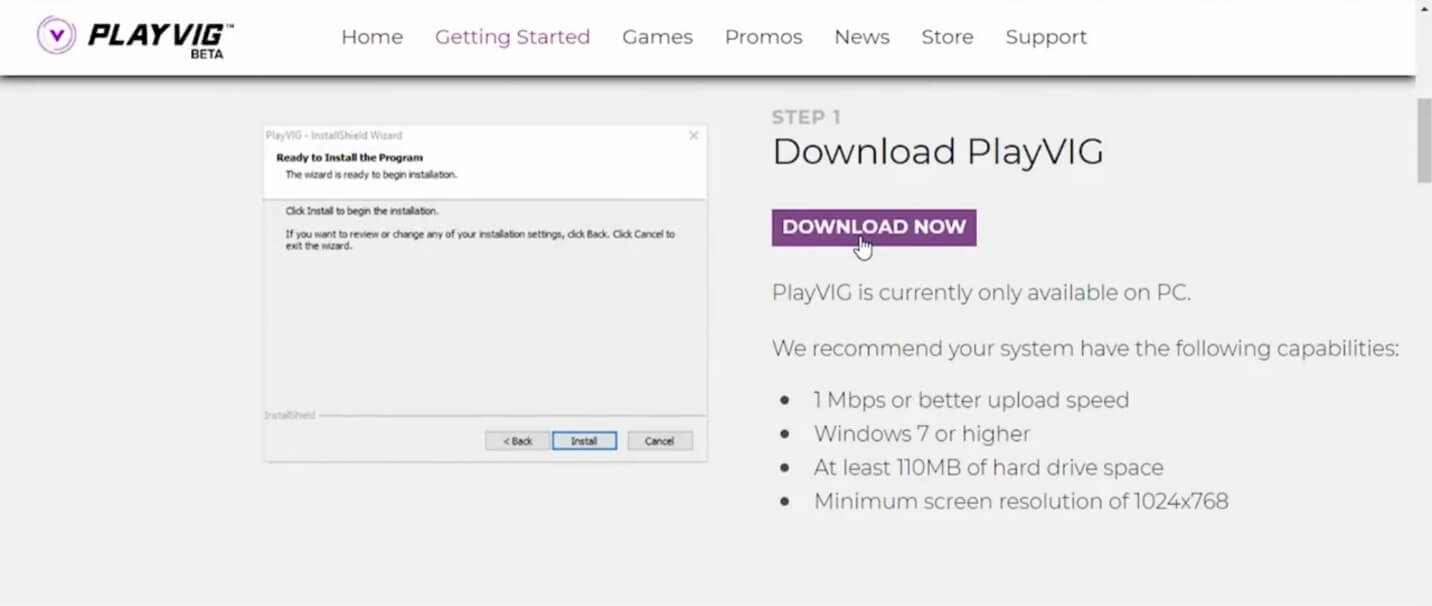Visit the Store page

[x=947, y=37]
